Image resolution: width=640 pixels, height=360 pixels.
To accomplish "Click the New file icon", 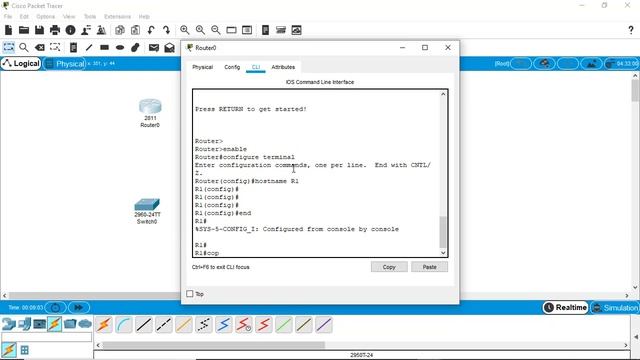I will pos(8,30).
